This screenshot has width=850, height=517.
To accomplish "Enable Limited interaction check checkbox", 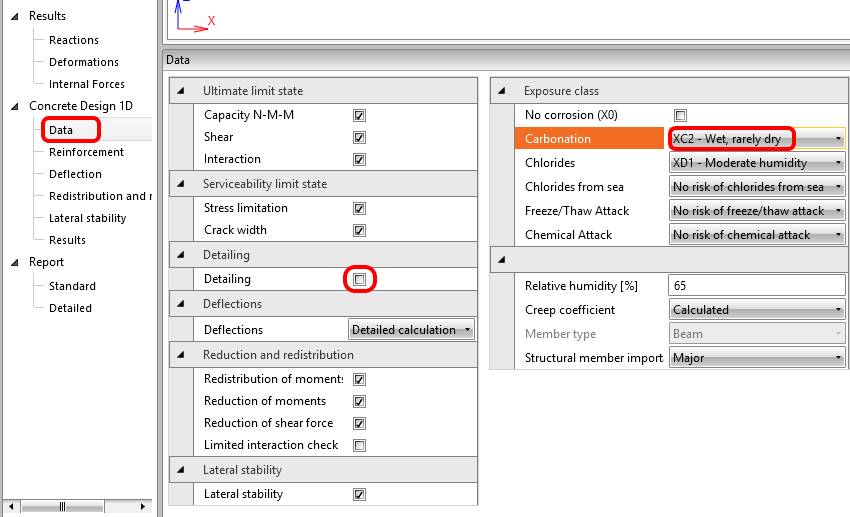I will 359,445.
